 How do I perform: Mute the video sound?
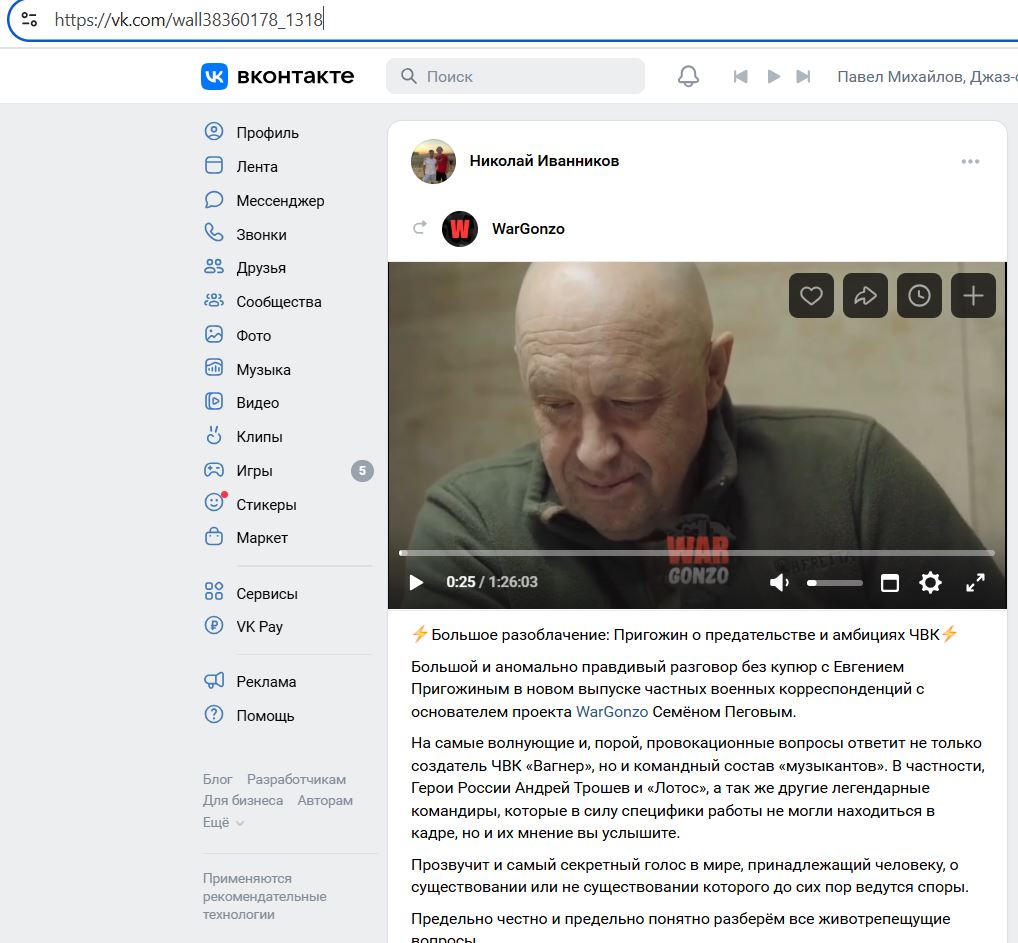pos(779,583)
